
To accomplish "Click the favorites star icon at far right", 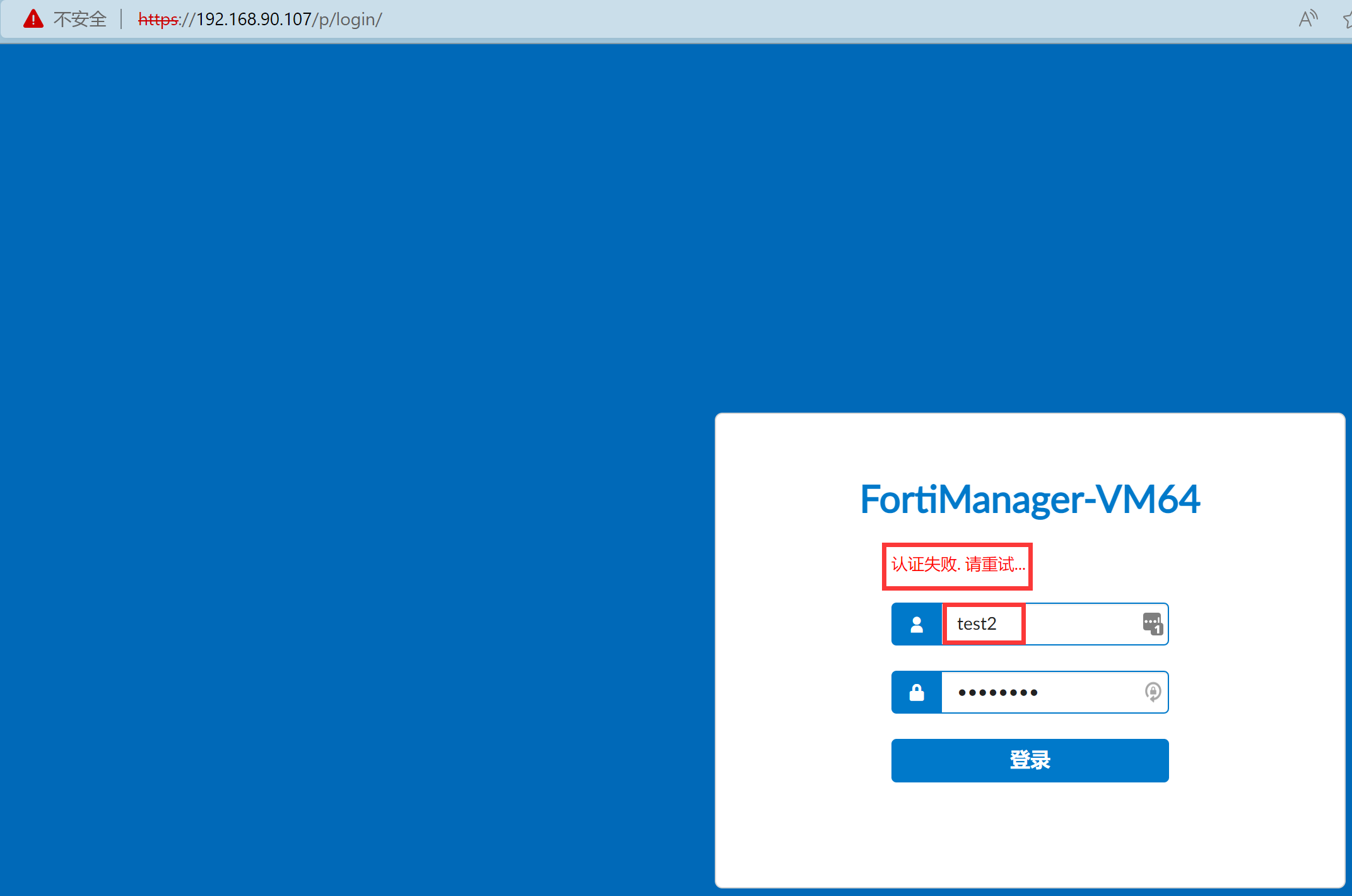I will coord(1348,20).
